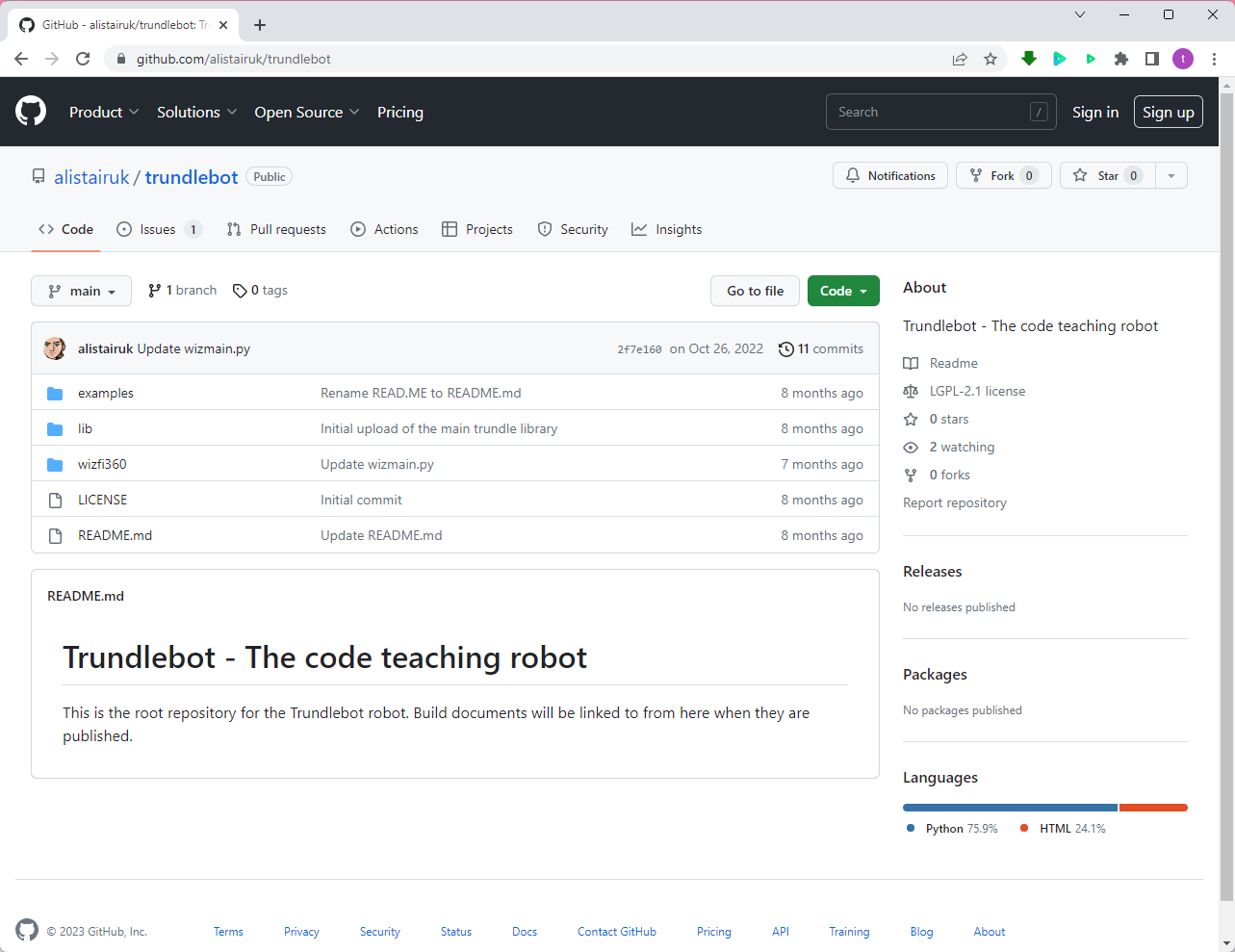This screenshot has height=952, width=1235.
Task: Expand the star lists dropdown arrow
Action: click(x=1171, y=175)
